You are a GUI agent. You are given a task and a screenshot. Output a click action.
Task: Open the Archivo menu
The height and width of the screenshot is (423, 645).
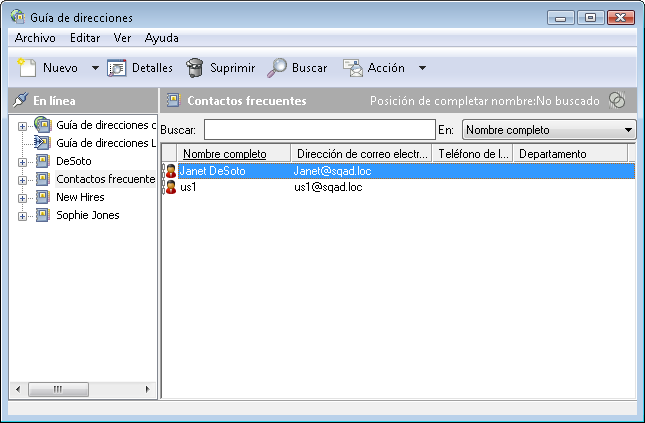35,38
